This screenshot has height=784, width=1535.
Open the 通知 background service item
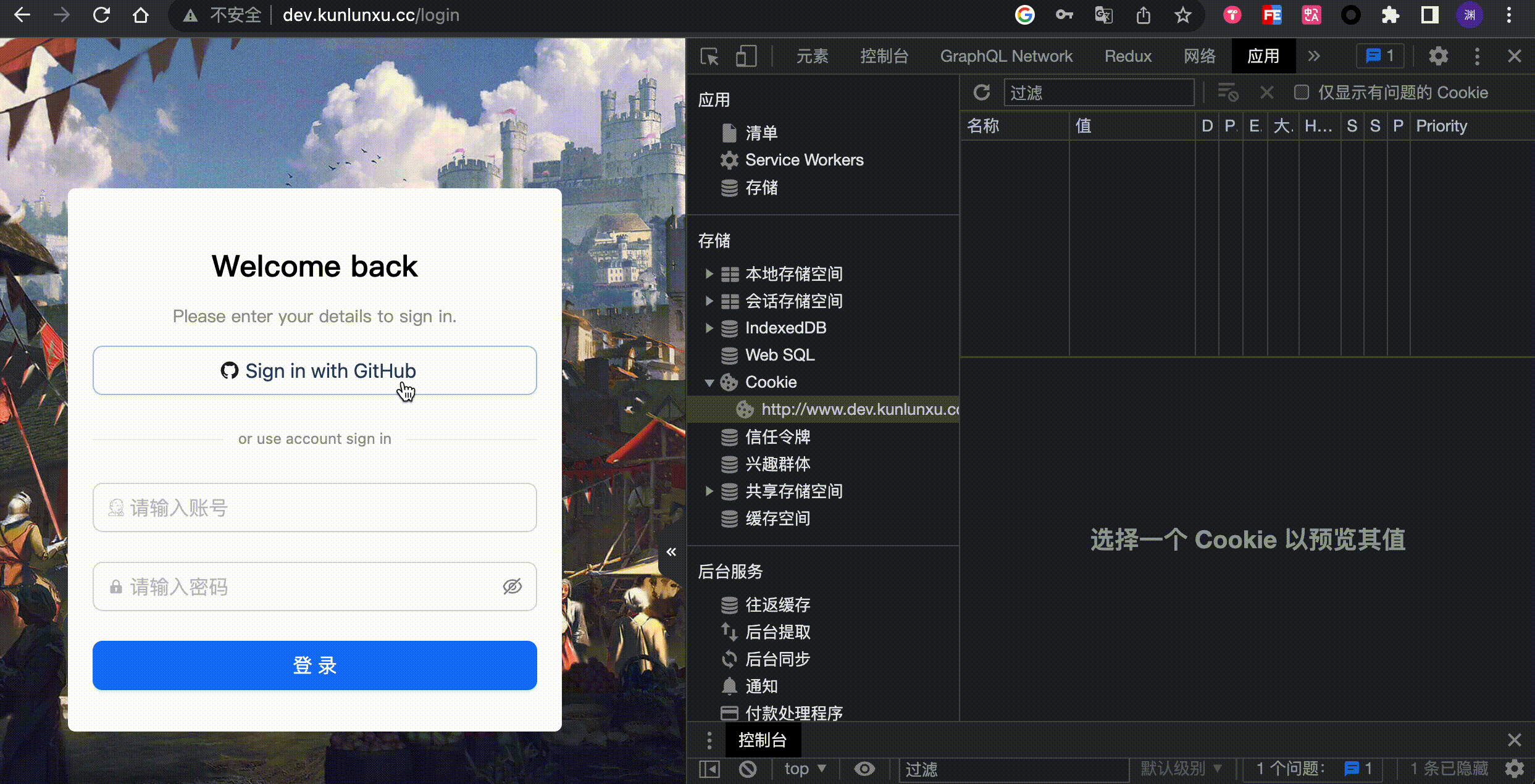(x=761, y=686)
